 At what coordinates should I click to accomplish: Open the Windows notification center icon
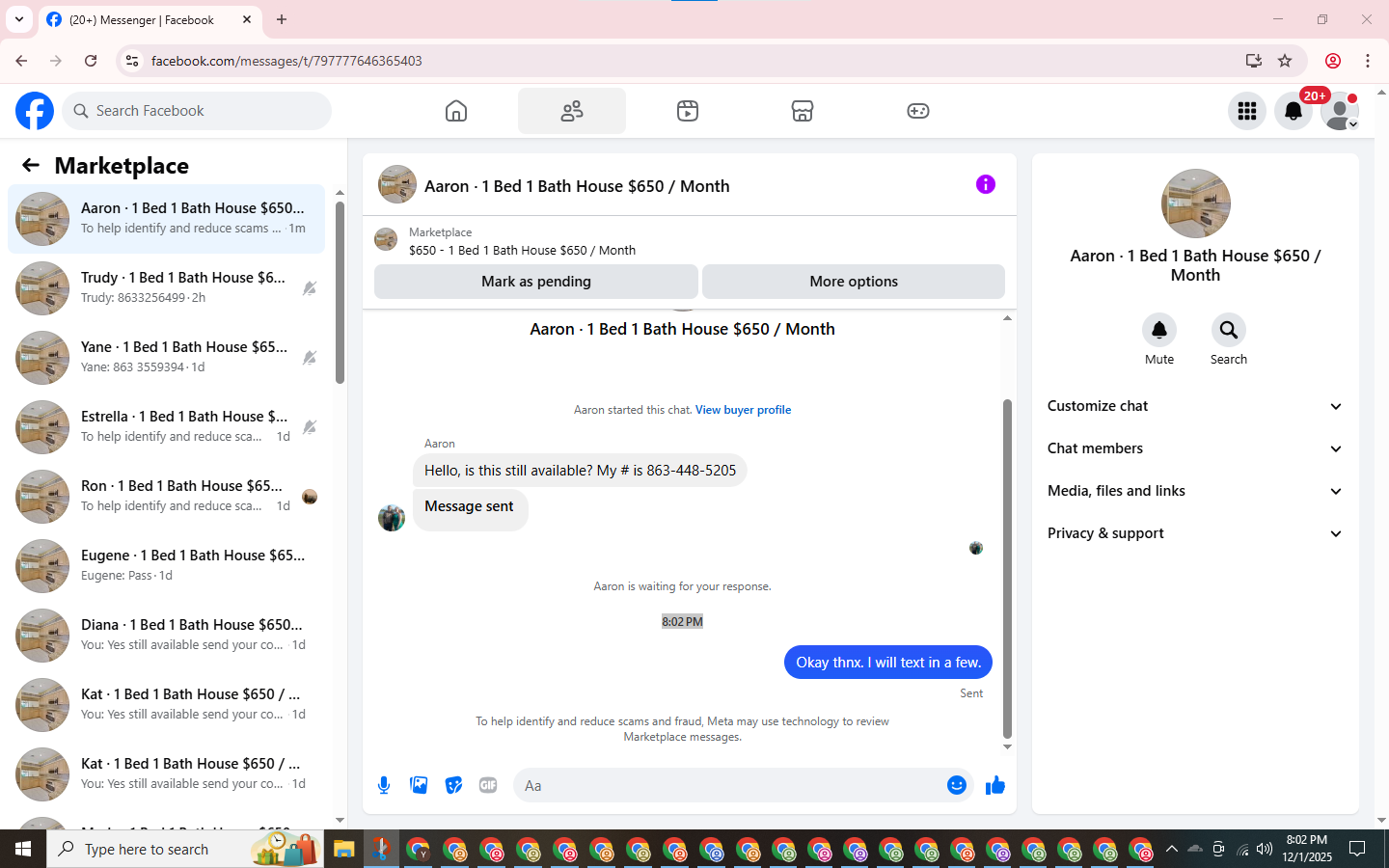1357,849
